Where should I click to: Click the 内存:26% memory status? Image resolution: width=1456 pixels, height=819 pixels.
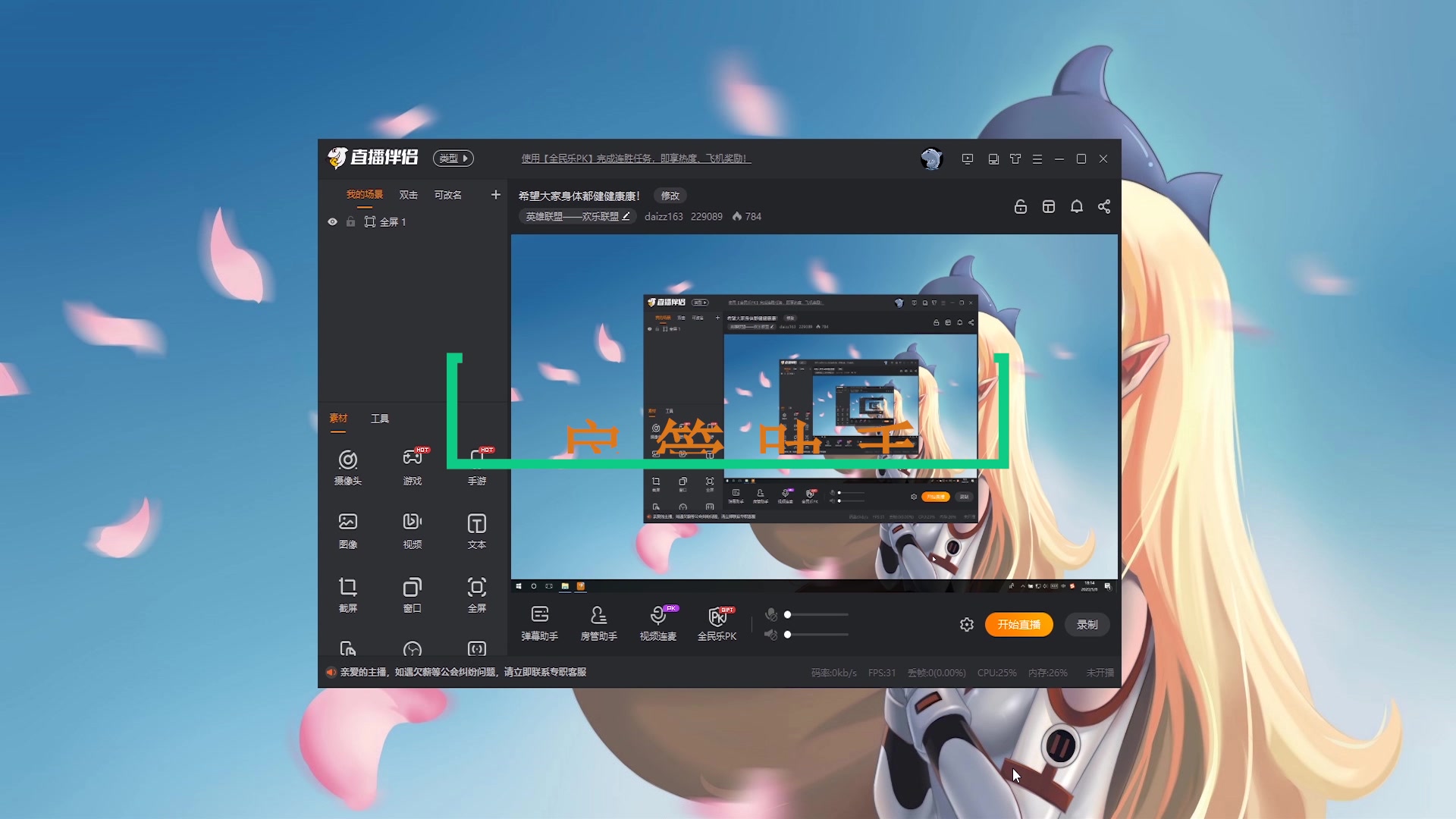coord(1048,673)
